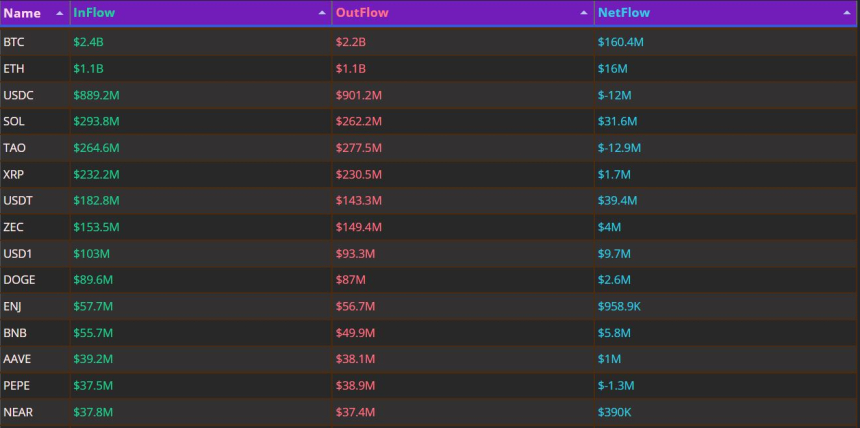This screenshot has height=428, width=860.
Task: Click XRP outflow value $230.5M
Action: (x=359, y=174)
